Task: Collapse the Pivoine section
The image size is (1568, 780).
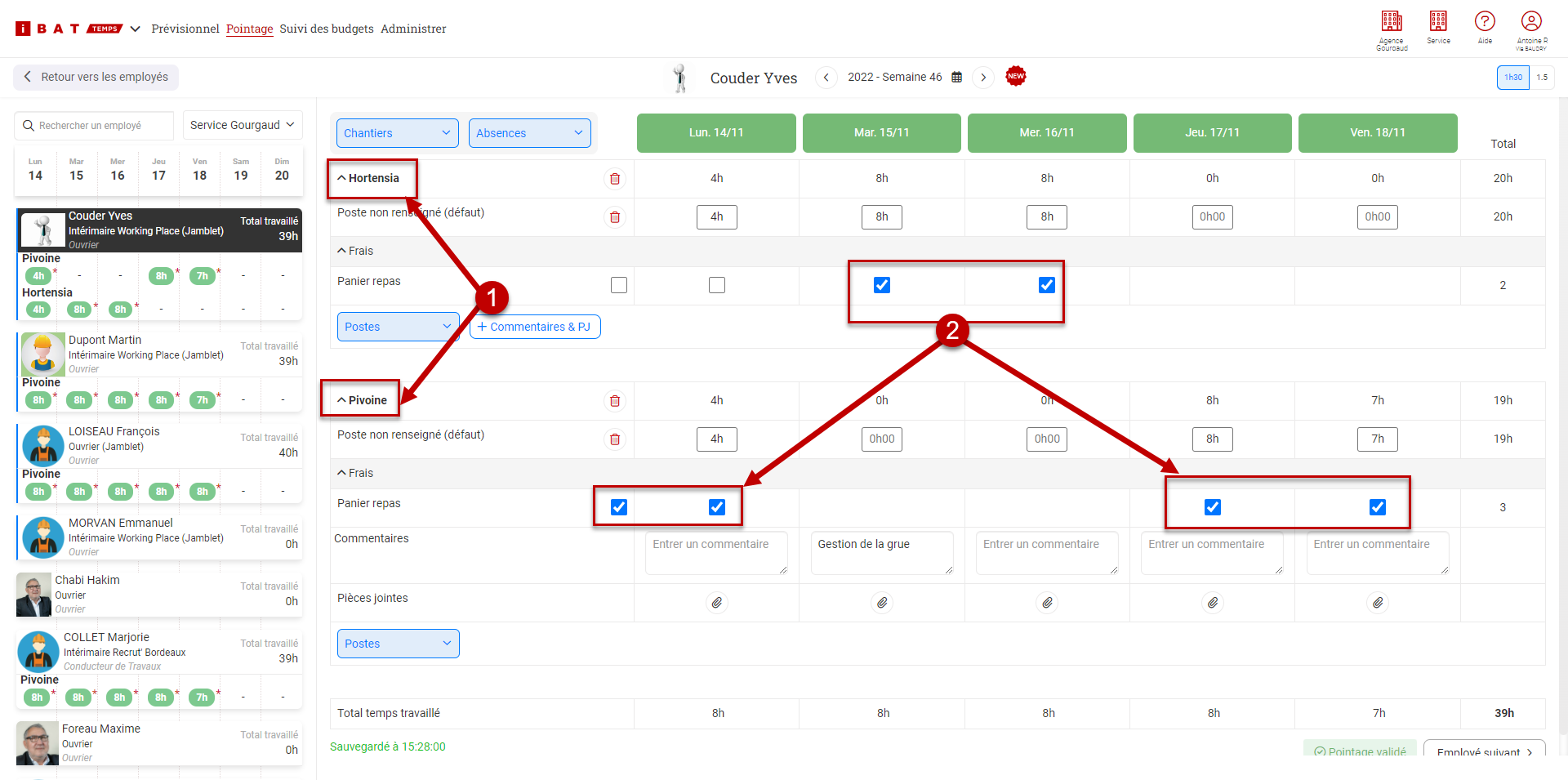Action: click(362, 400)
